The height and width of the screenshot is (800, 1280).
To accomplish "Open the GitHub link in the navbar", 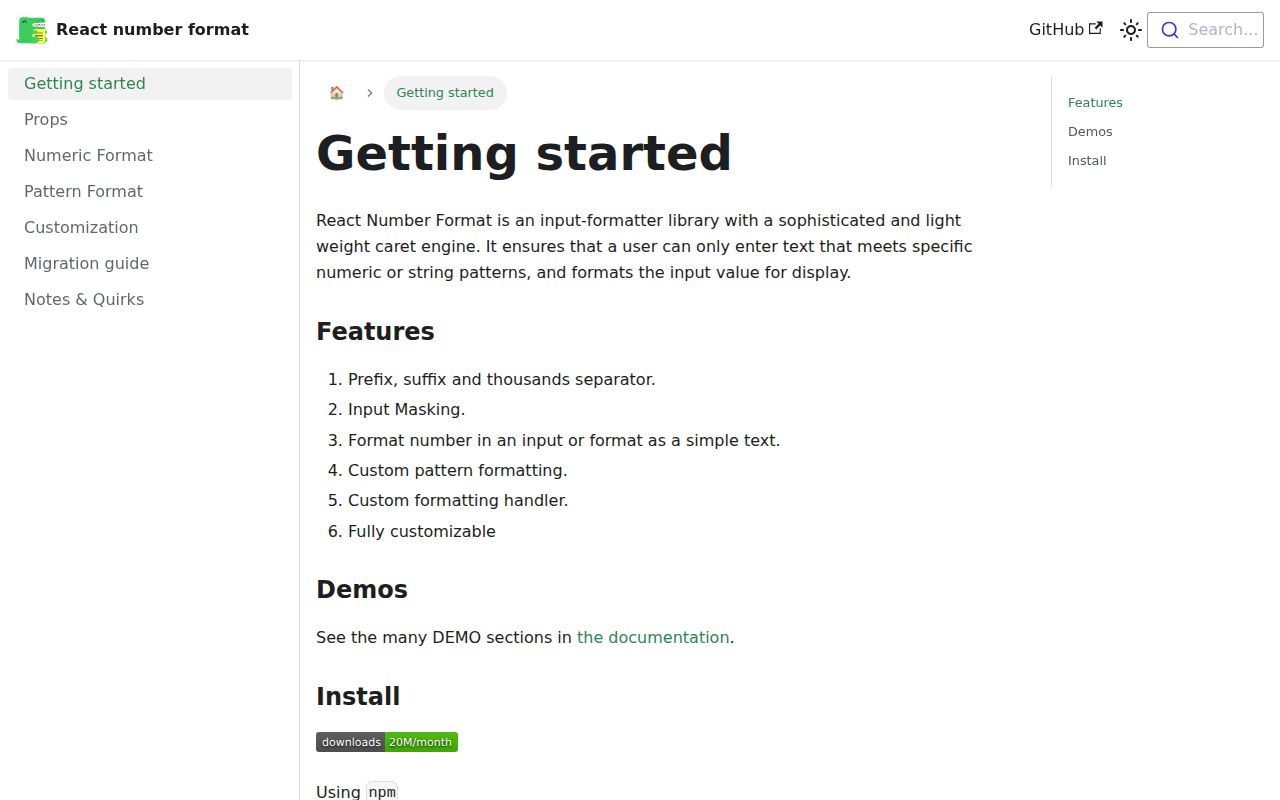I will click(x=1065, y=30).
